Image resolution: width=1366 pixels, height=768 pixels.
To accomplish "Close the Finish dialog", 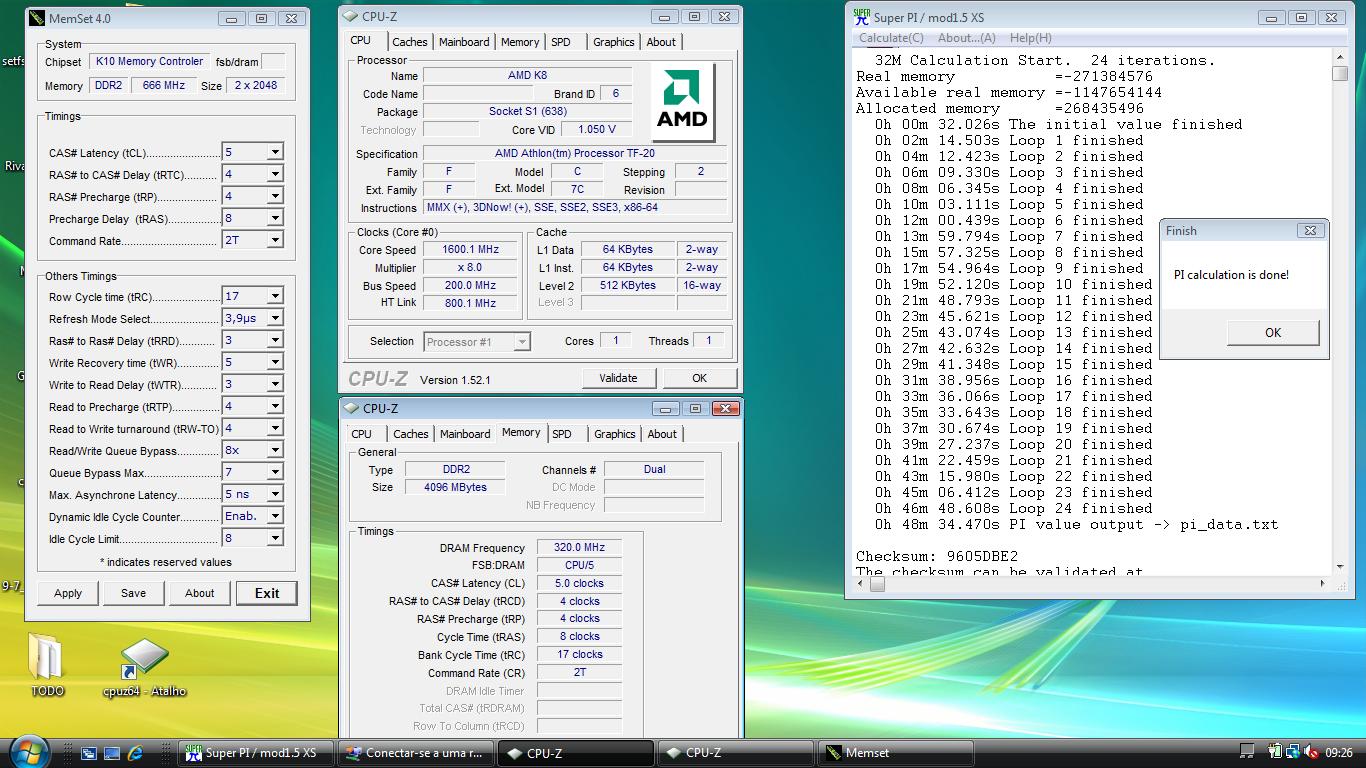I will [1310, 230].
